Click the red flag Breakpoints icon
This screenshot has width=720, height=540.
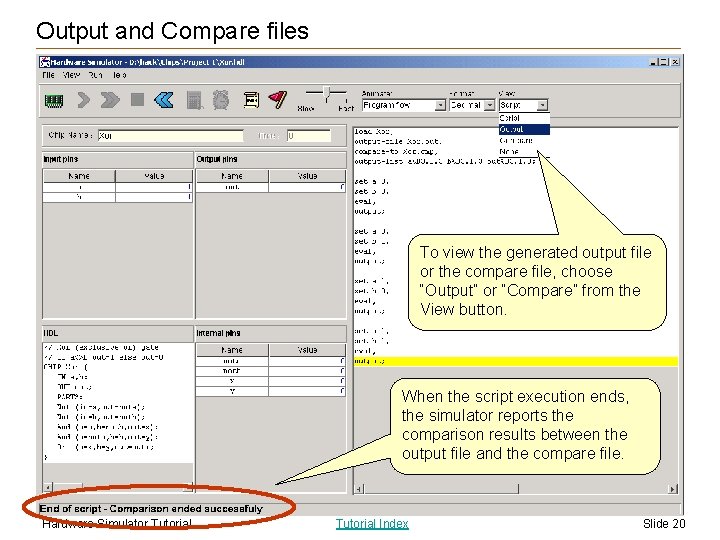278,99
